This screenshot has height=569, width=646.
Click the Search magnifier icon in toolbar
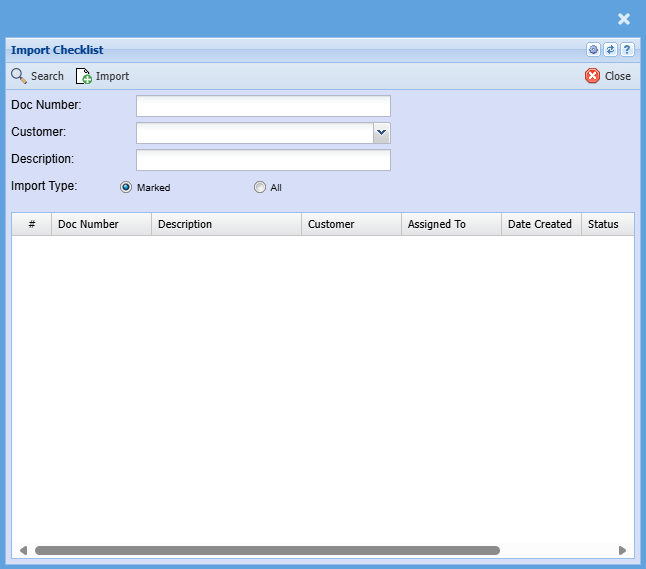click(x=19, y=76)
